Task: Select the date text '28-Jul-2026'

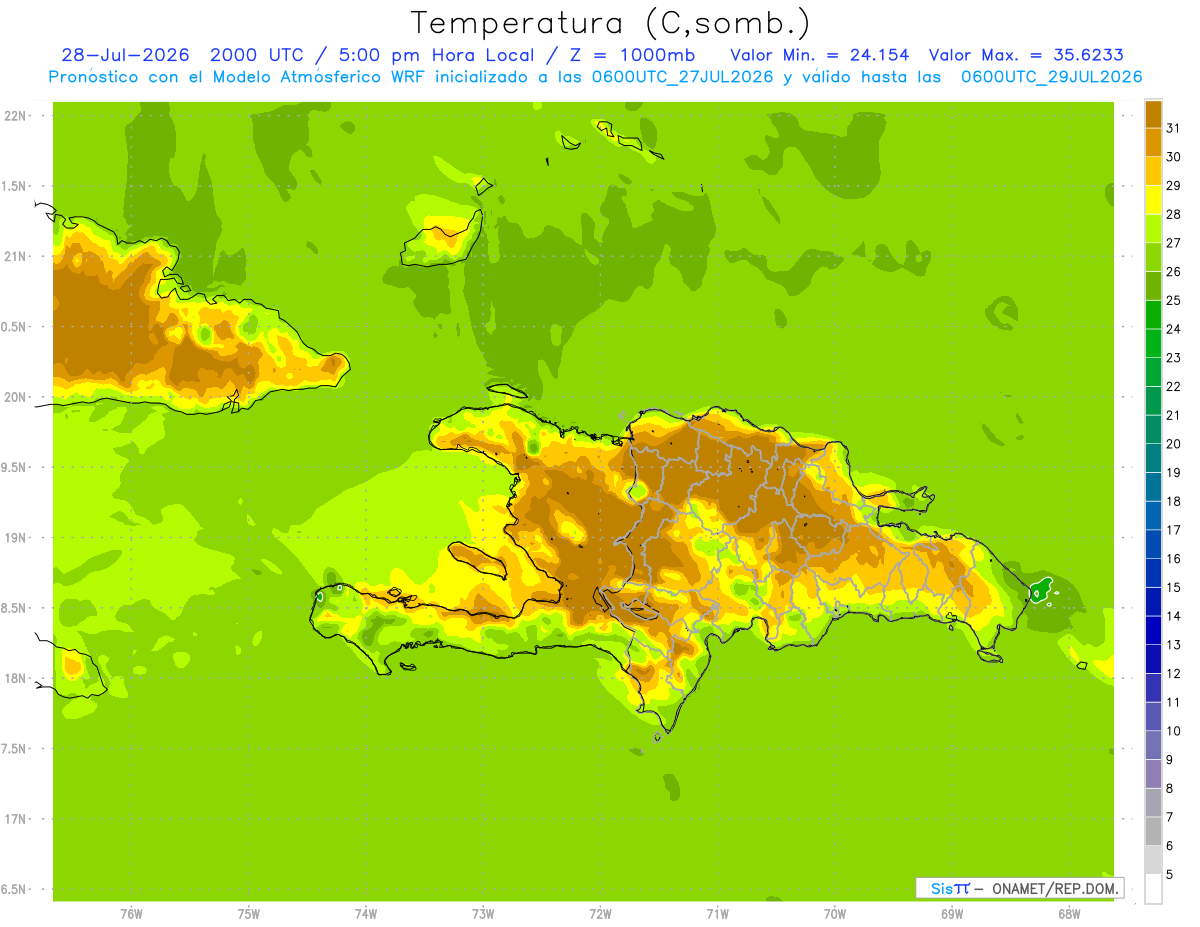Action: [x=125, y=55]
